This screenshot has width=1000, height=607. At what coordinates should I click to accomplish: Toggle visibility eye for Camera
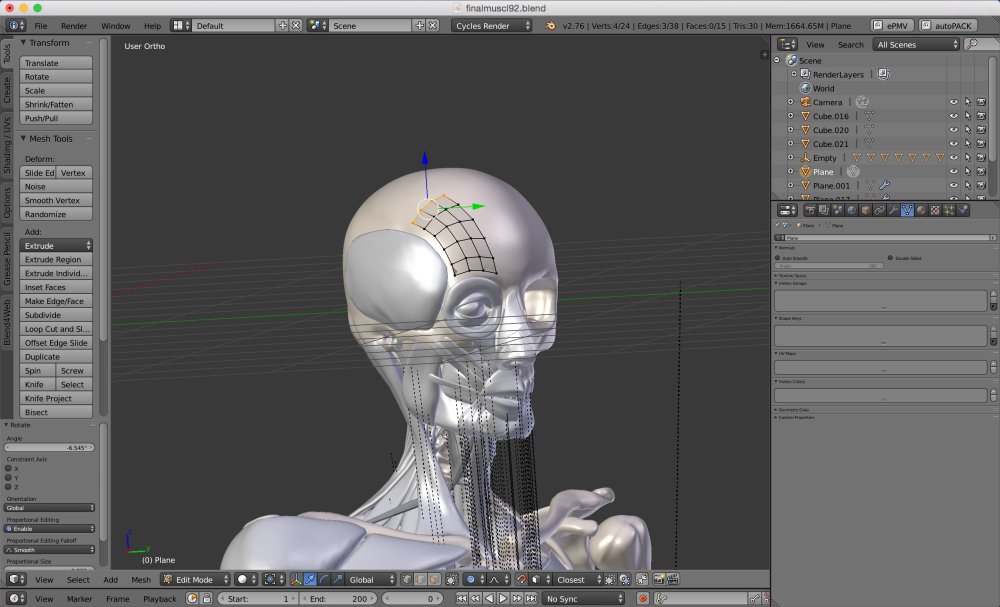pos(953,102)
